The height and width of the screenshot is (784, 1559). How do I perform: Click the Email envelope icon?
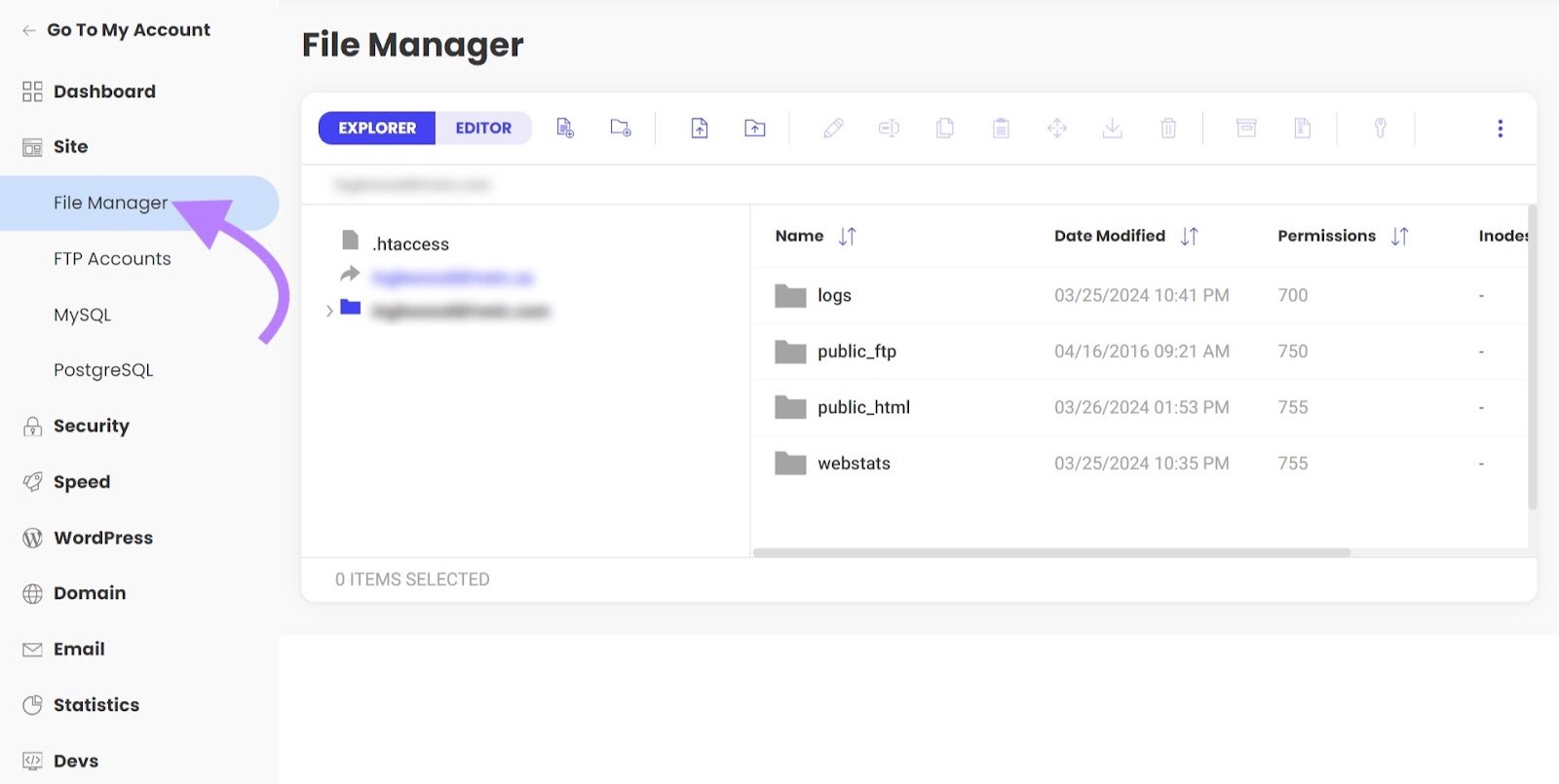click(x=32, y=650)
